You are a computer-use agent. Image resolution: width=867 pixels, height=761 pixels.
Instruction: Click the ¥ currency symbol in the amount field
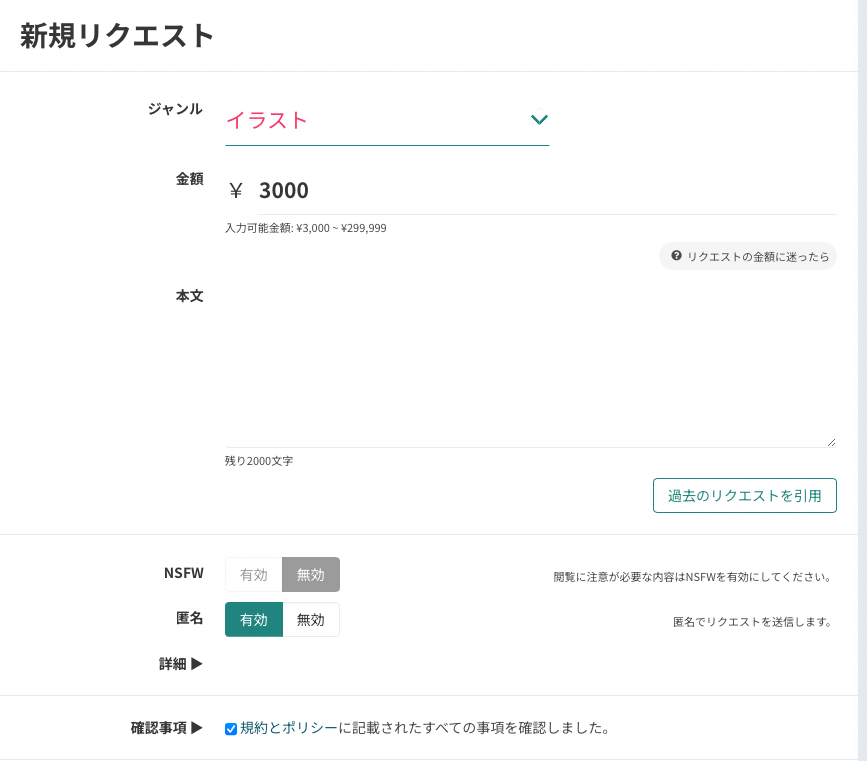click(x=234, y=189)
